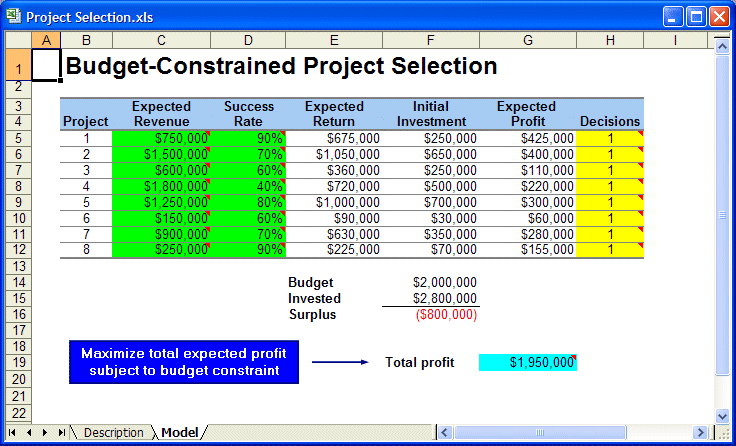Click initial investment $650,000 cell
The height and width of the screenshot is (446, 736).
tap(431, 154)
